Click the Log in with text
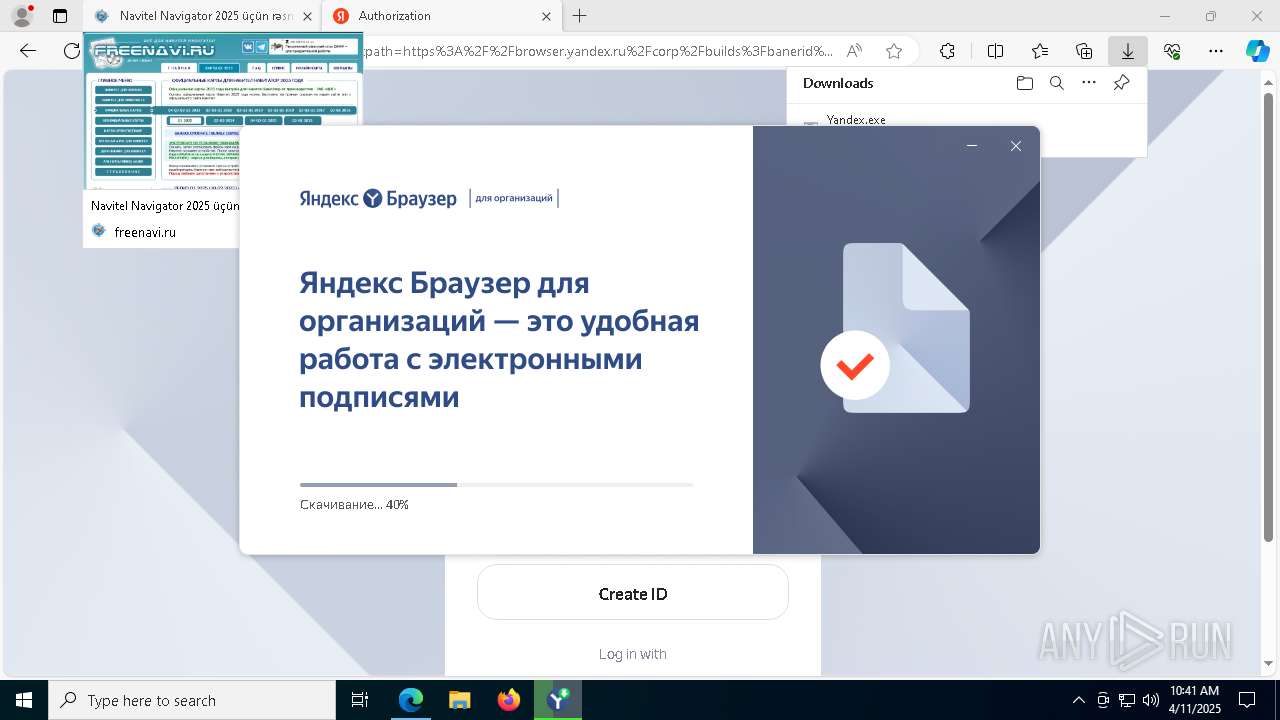 pyautogui.click(x=632, y=654)
